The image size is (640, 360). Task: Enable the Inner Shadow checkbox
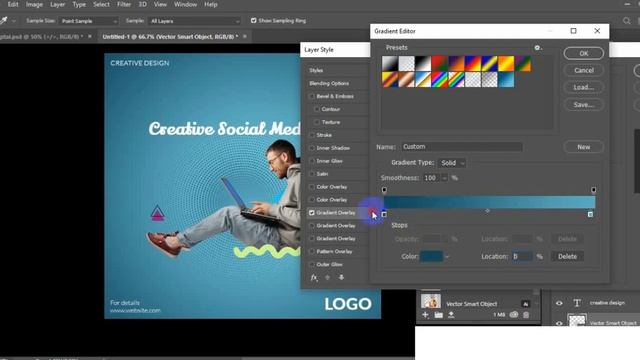click(312, 148)
